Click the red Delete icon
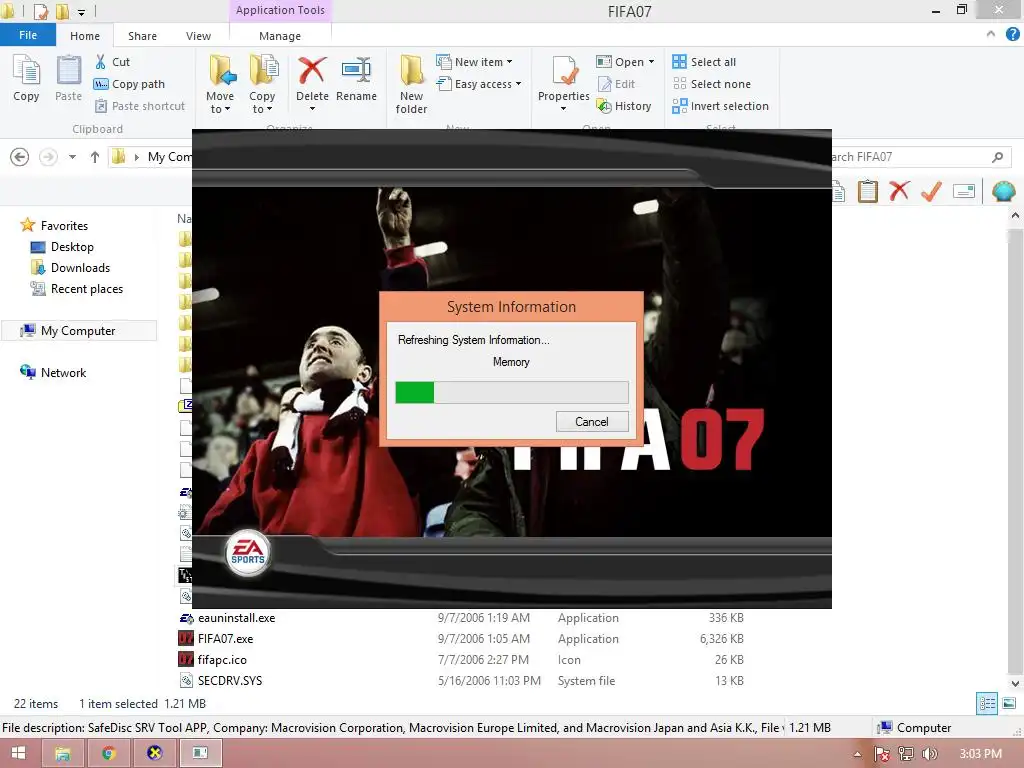Image resolution: width=1024 pixels, height=768 pixels. pos(312,71)
